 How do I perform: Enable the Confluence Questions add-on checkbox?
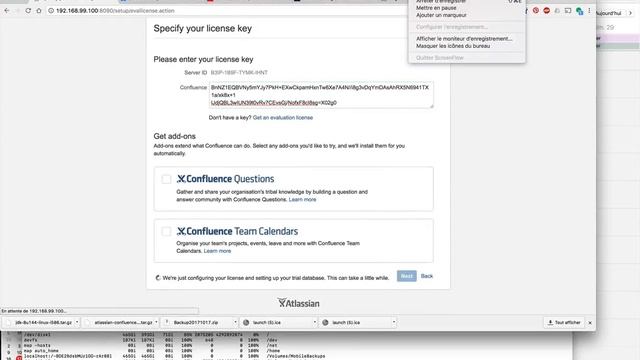(166, 179)
